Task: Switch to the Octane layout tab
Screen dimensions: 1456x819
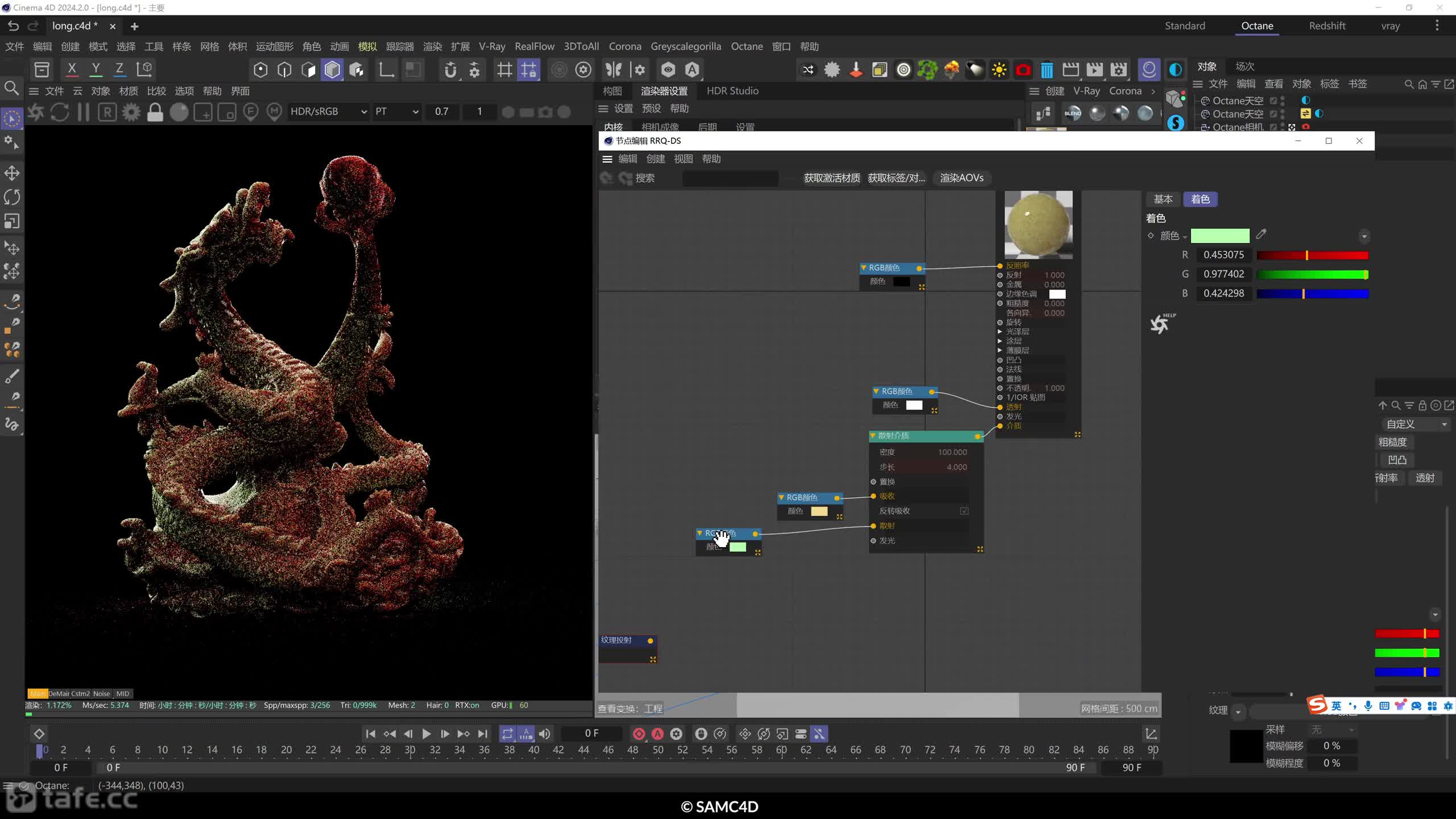Action: [x=1257, y=26]
